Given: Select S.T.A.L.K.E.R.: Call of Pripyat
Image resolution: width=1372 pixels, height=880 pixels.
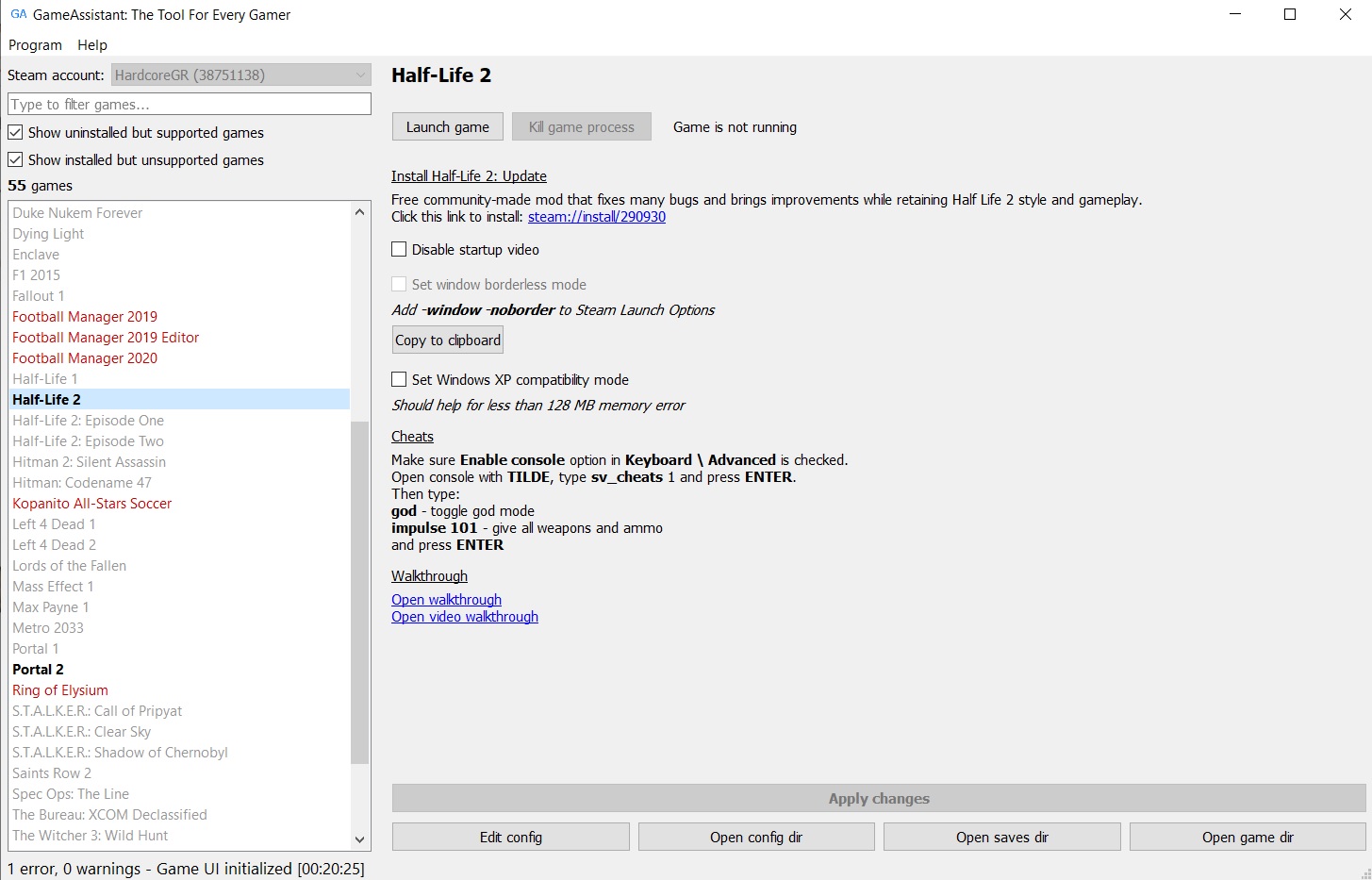Looking at the screenshot, I should click(x=179, y=711).
